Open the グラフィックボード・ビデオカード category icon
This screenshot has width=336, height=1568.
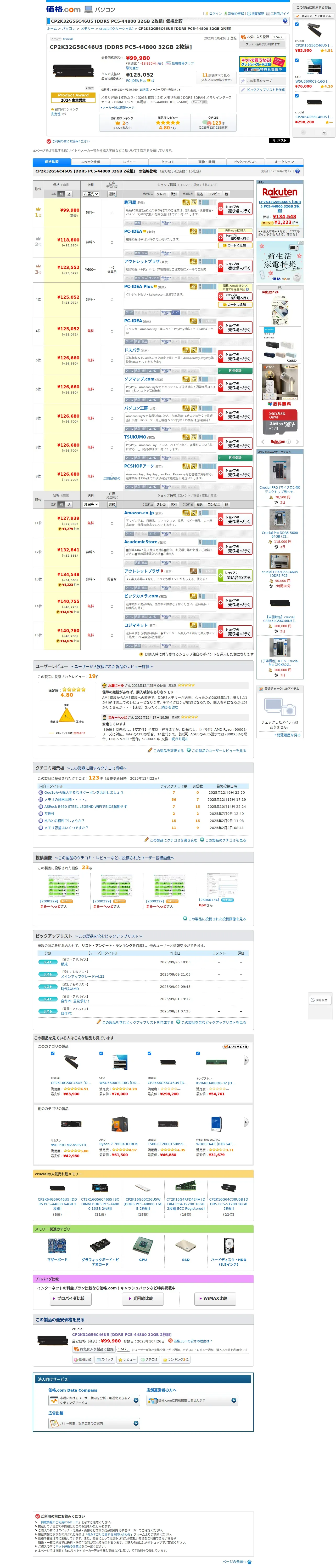(100, 1246)
